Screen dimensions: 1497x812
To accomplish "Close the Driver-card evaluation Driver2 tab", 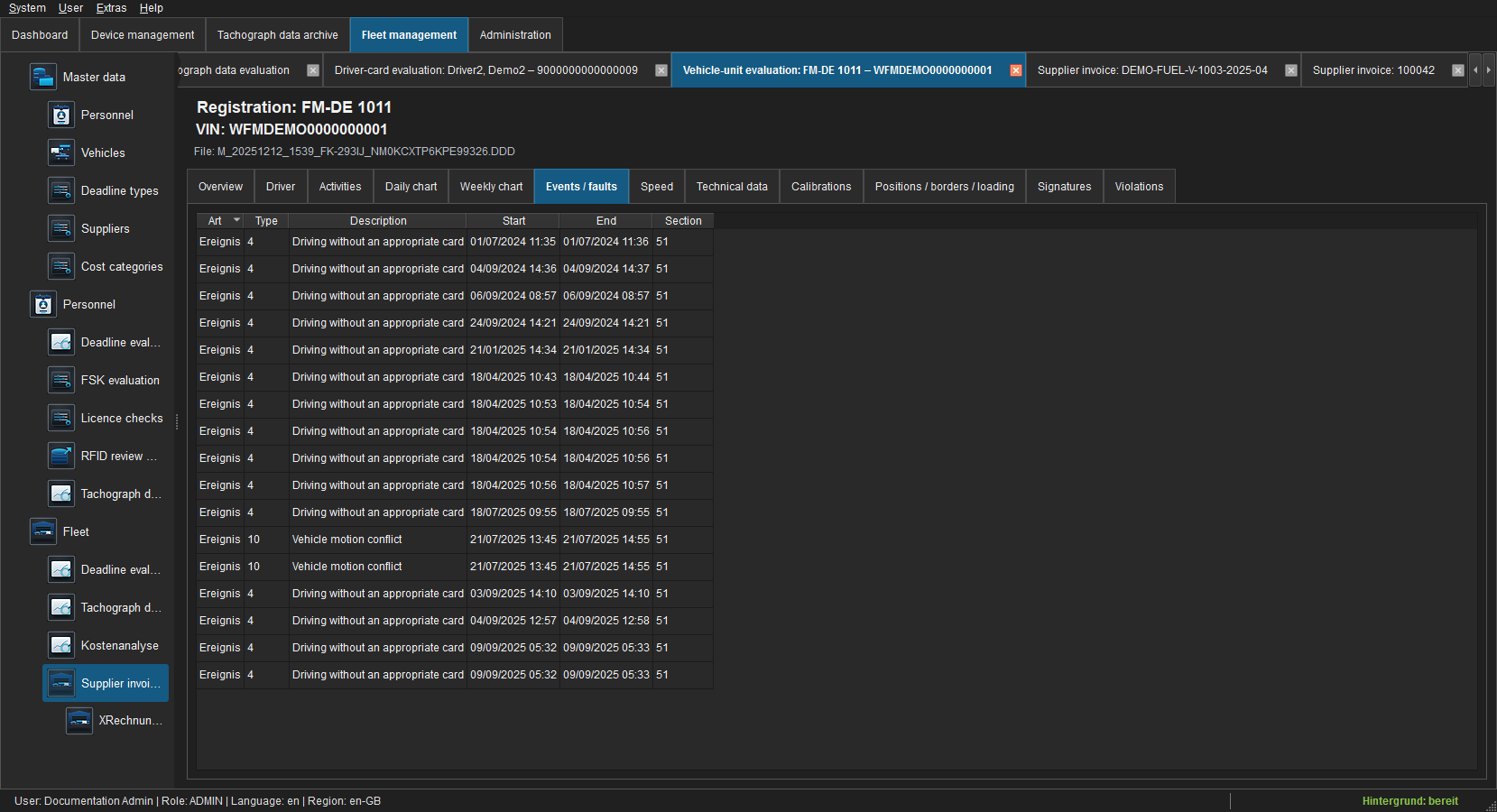I will (x=661, y=70).
